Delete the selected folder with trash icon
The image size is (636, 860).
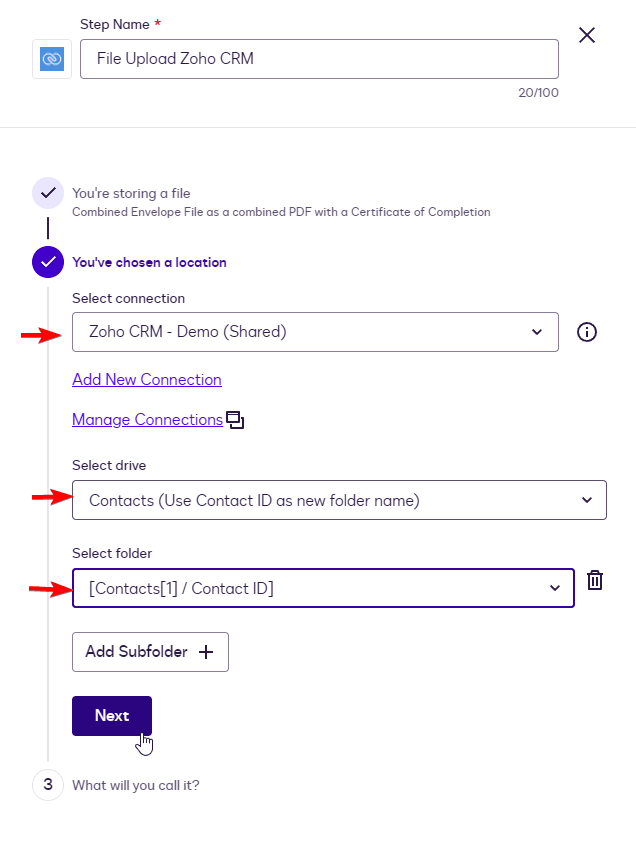tap(595, 580)
